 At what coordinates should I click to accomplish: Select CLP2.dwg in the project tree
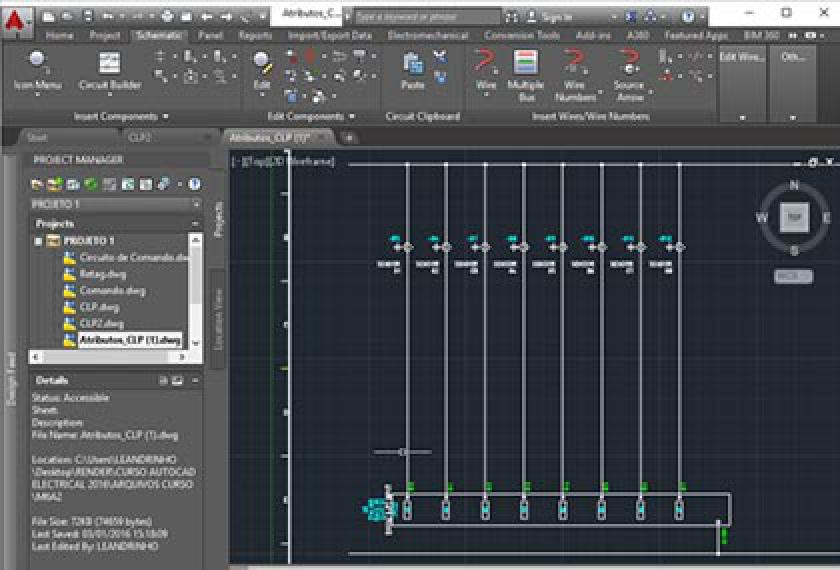(x=101, y=323)
